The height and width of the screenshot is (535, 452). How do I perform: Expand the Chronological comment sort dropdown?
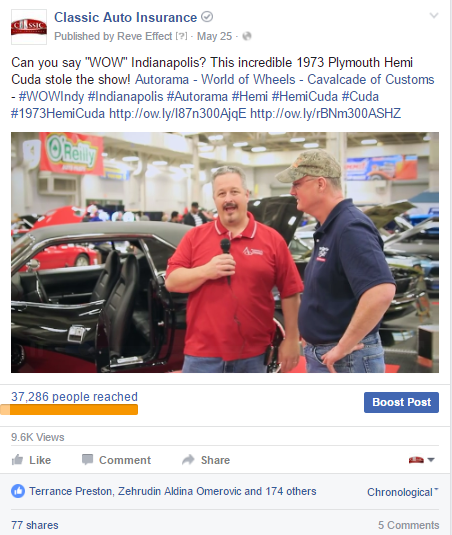coord(403,492)
